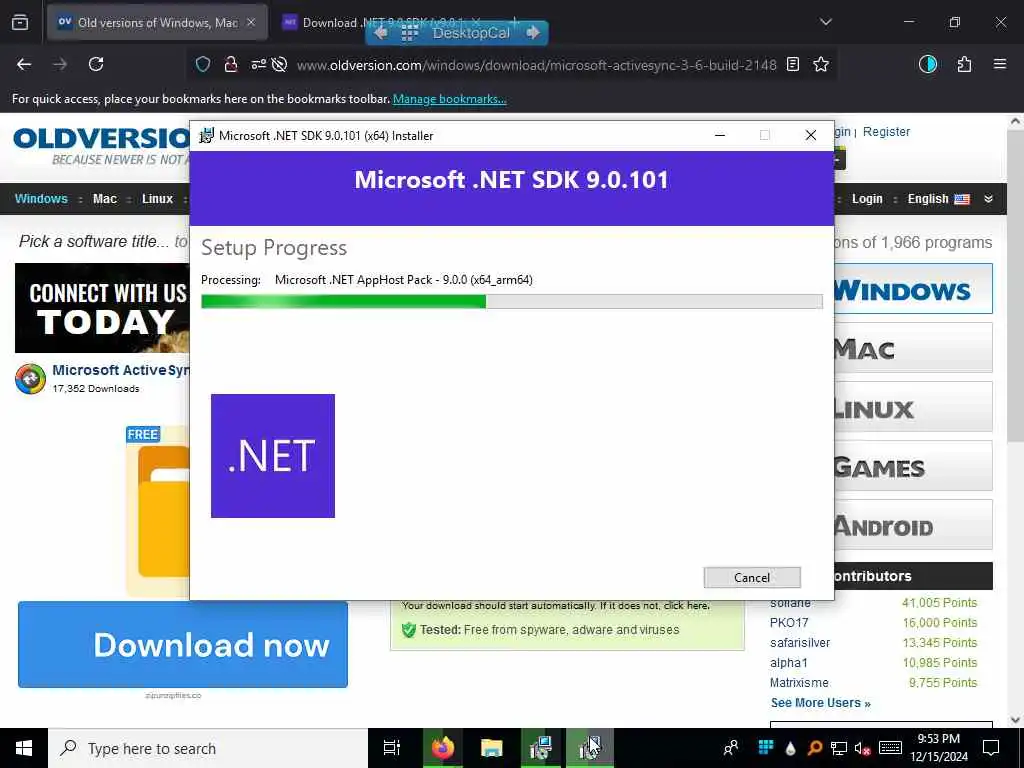Select the Linux category banner
The width and height of the screenshot is (1024, 768).
[913, 407]
